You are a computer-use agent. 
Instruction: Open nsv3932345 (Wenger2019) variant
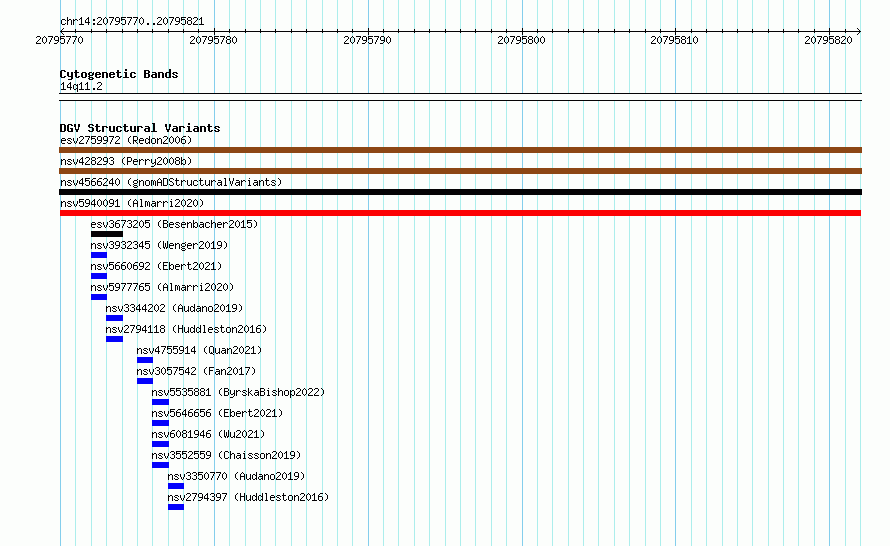(x=159, y=245)
